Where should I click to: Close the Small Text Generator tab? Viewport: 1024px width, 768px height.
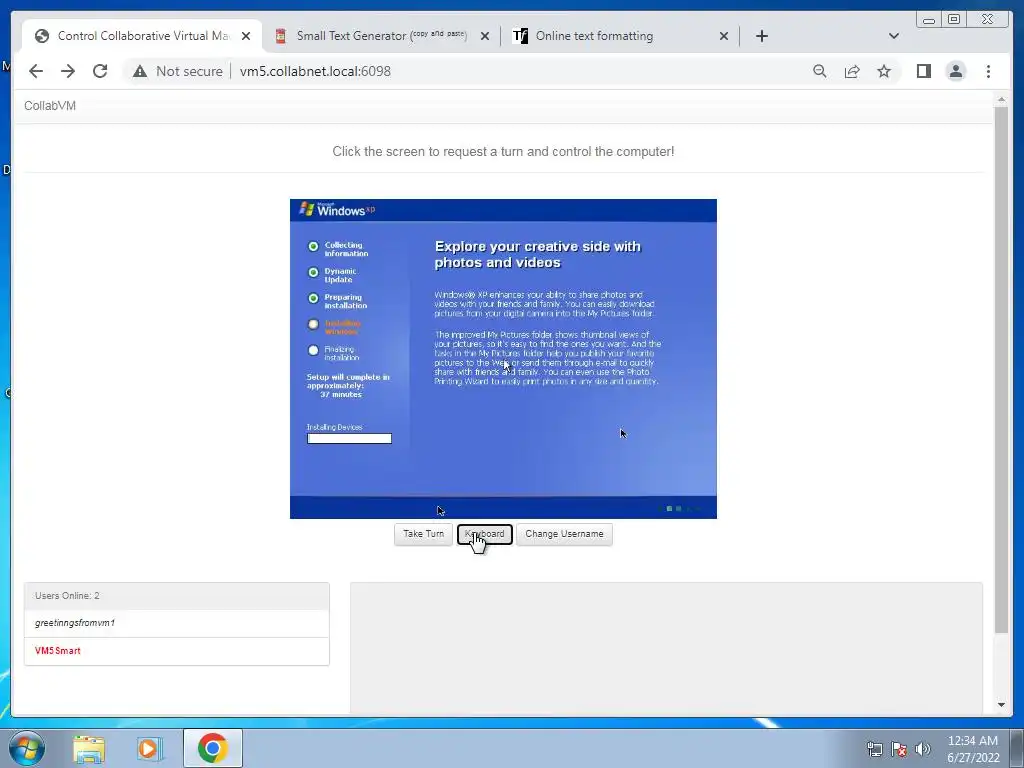tap(485, 37)
